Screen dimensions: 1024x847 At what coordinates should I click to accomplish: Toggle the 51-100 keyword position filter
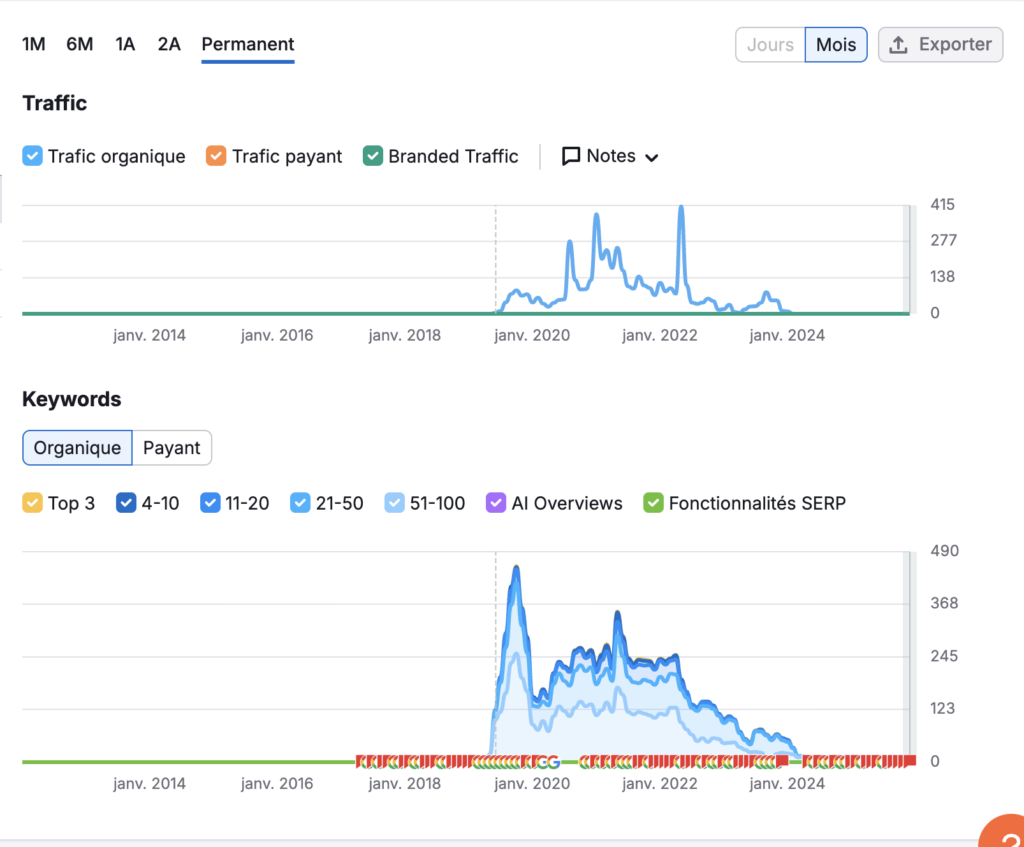(394, 503)
